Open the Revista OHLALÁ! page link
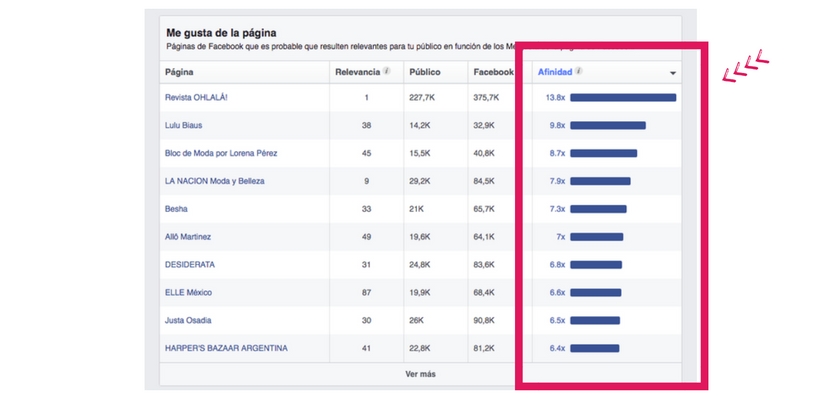 (197, 97)
